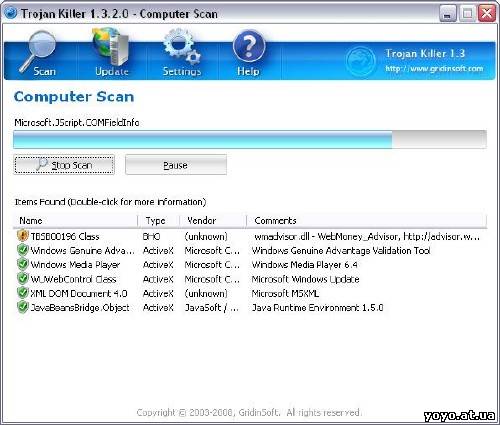Click Trojan Killer logo in banner
Image resolution: width=500 pixels, height=425 pixels.
[361, 61]
